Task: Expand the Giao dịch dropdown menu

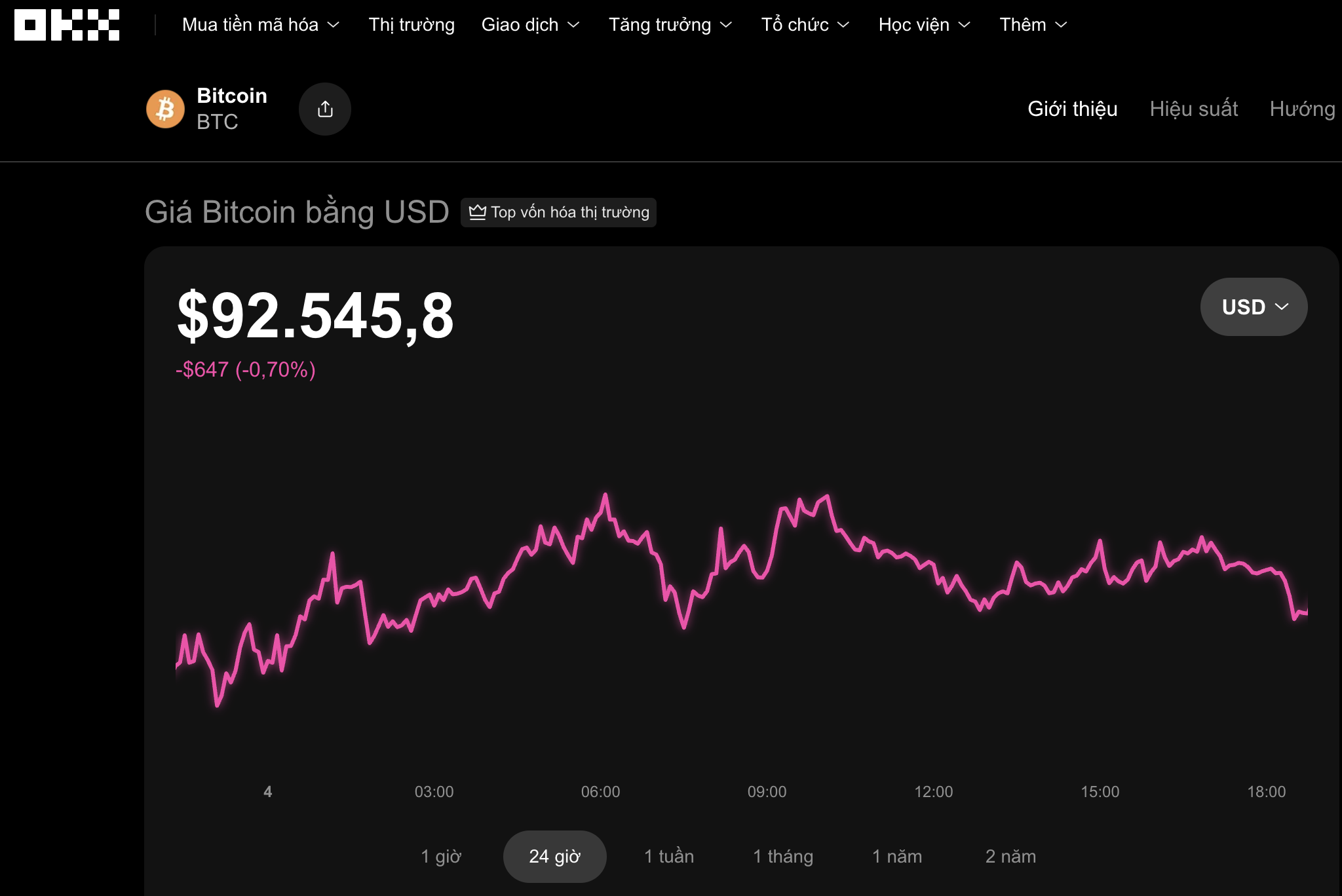Action: (x=531, y=25)
